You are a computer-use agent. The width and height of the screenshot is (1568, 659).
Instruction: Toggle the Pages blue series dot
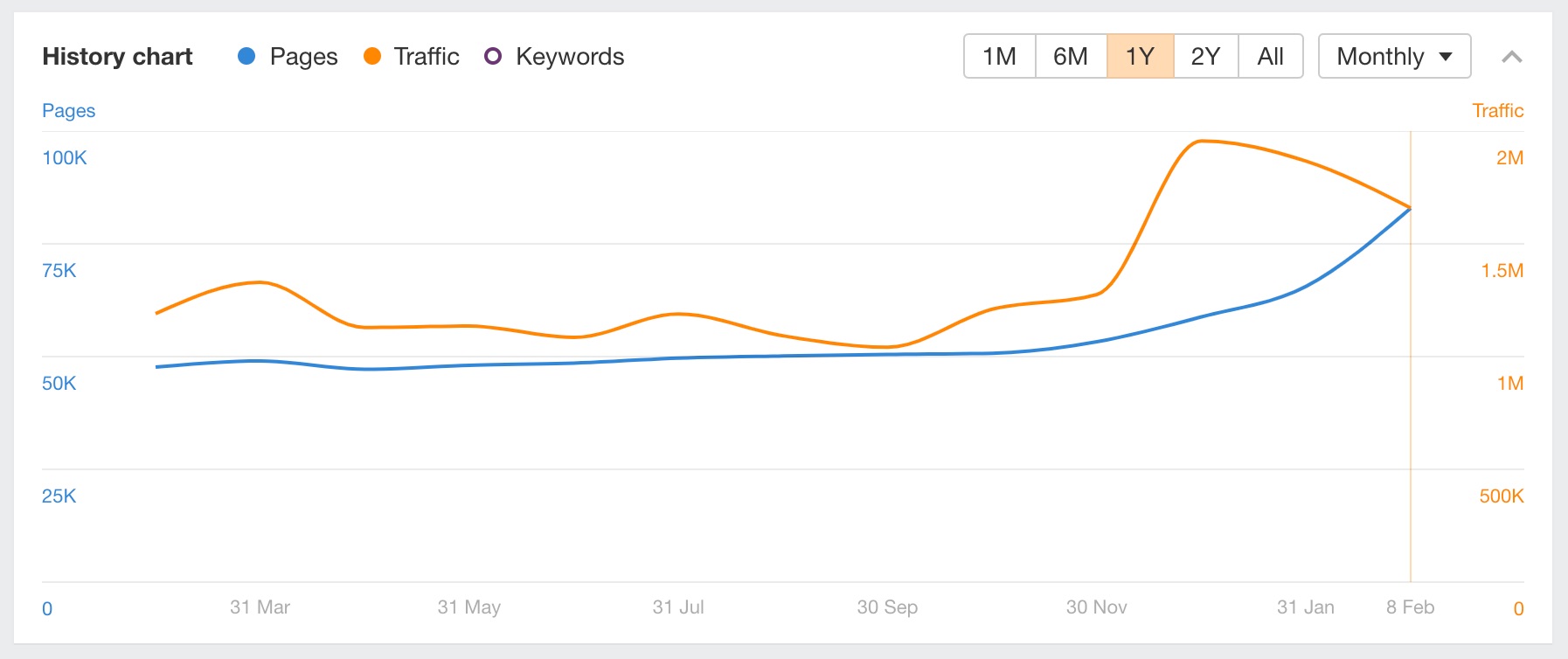click(246, 57)
